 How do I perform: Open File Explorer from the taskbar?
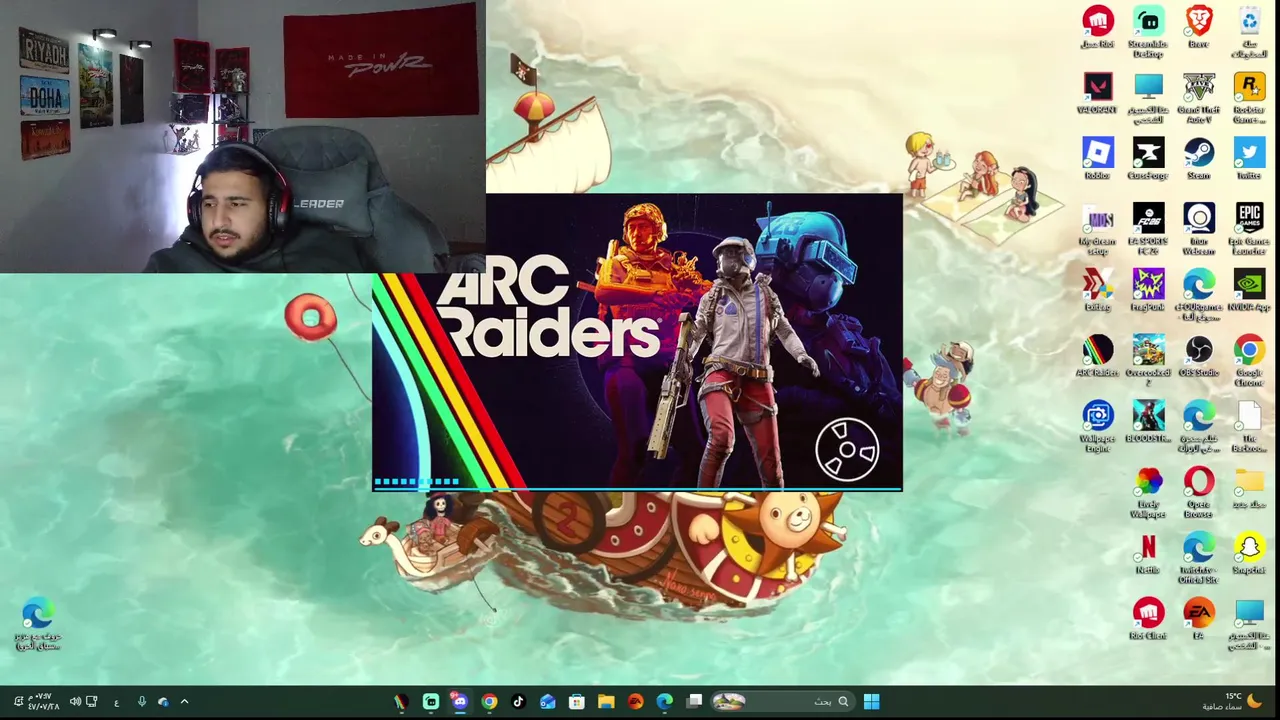606,702
